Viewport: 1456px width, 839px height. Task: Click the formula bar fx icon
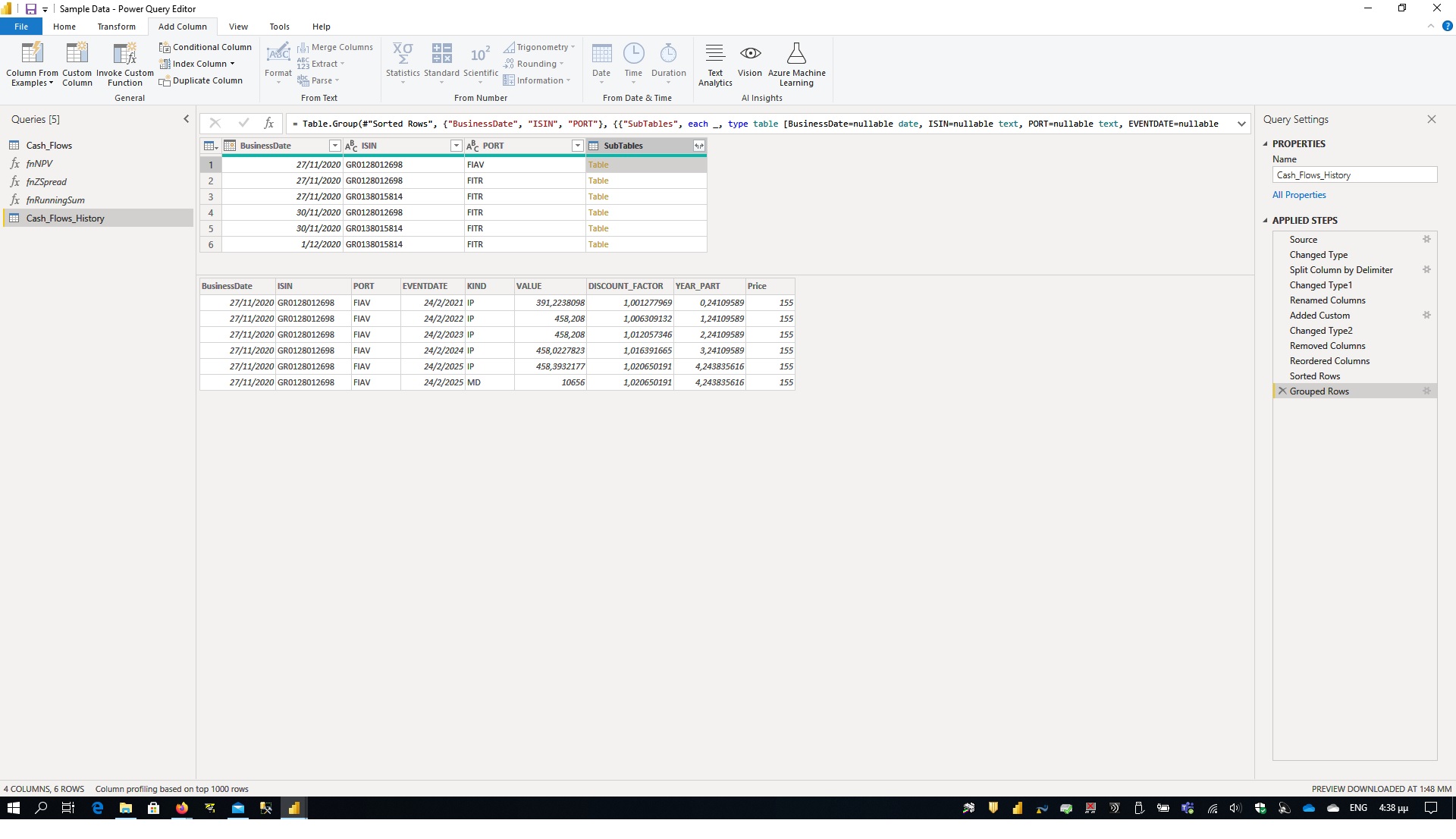[268, 123]
